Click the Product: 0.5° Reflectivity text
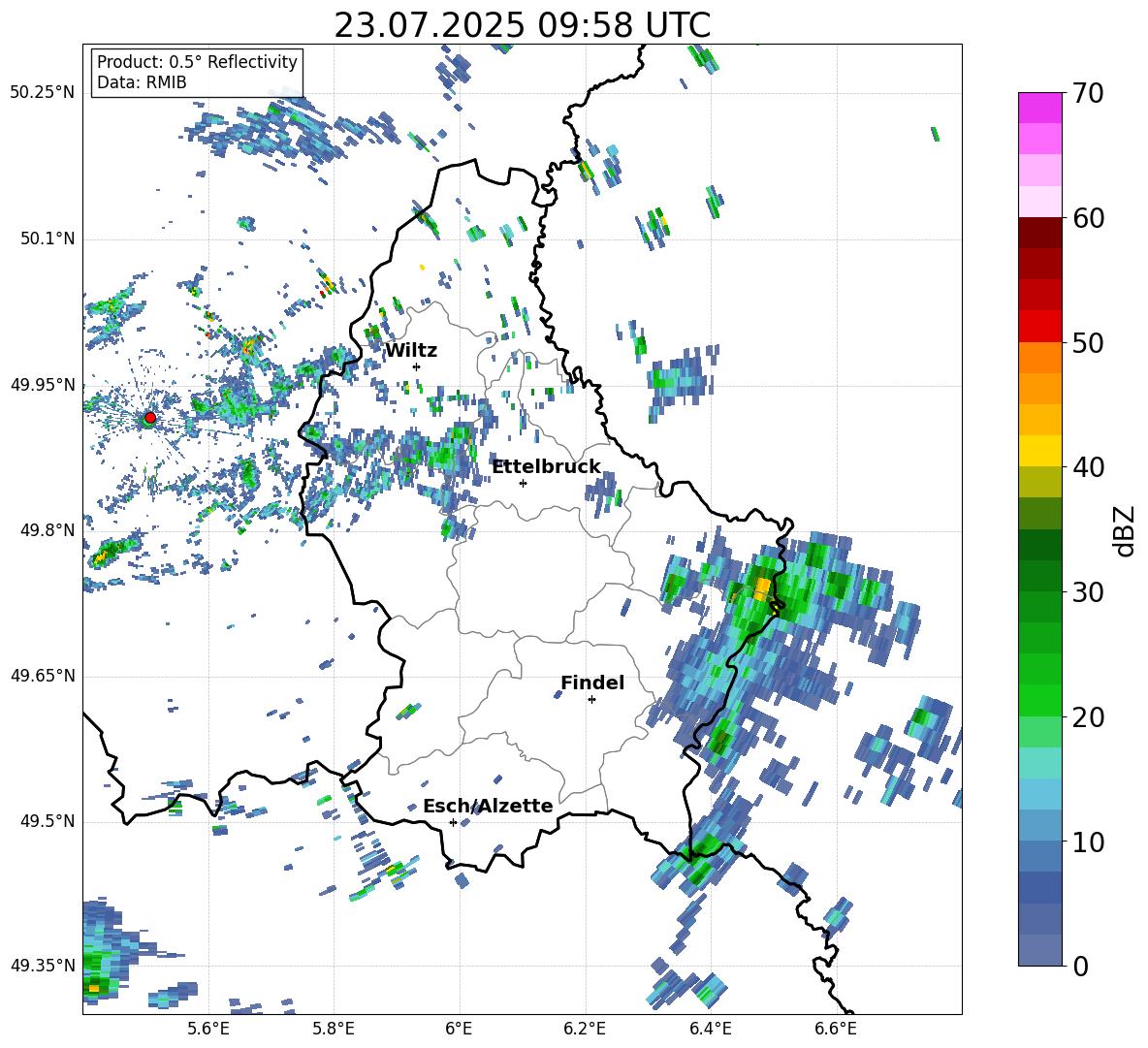1148x1048 pixels. tap(197, 61)
